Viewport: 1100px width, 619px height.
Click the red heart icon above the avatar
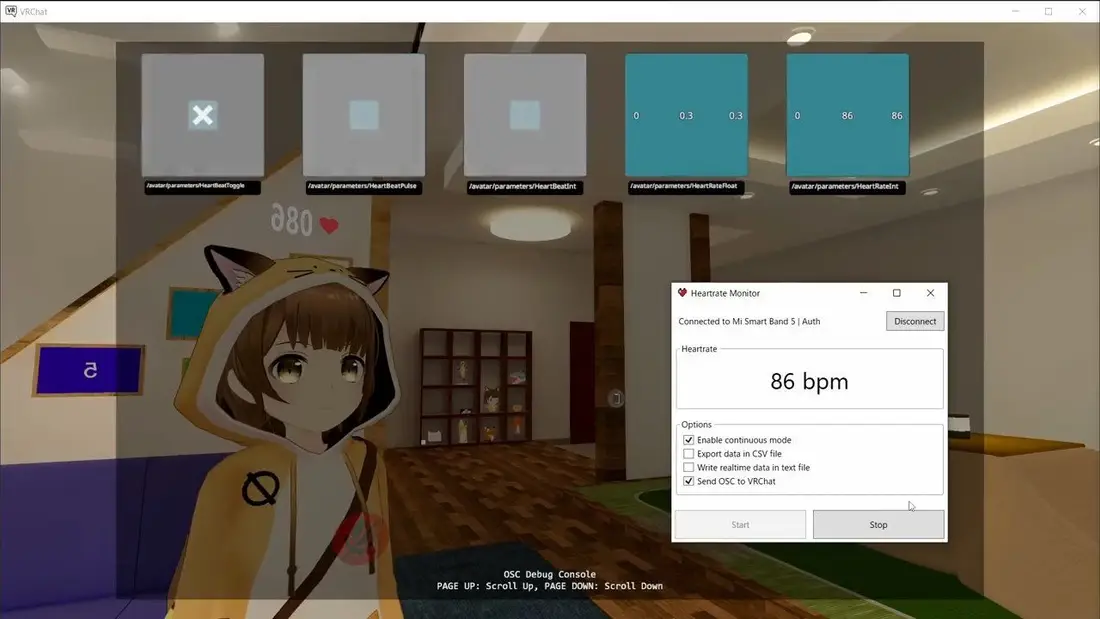click(329, 225)
